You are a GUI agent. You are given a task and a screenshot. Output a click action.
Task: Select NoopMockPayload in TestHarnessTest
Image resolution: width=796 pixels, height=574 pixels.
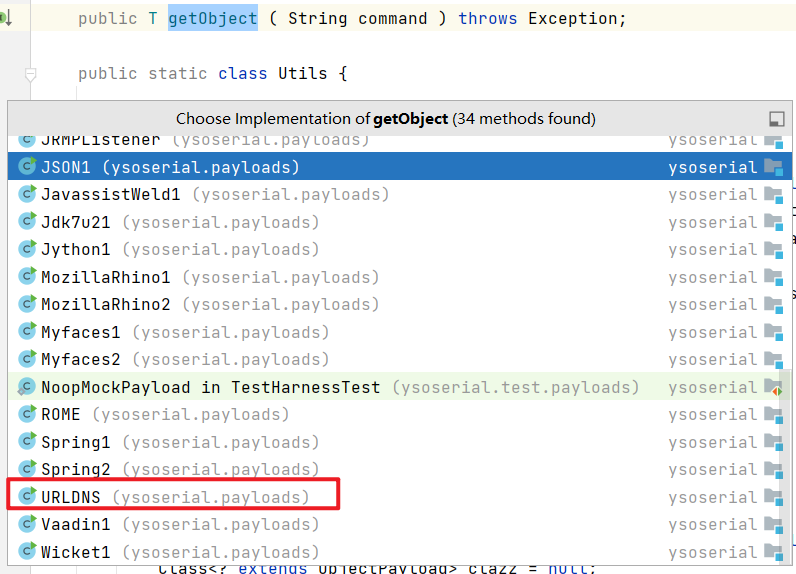[x=210, y=387]
